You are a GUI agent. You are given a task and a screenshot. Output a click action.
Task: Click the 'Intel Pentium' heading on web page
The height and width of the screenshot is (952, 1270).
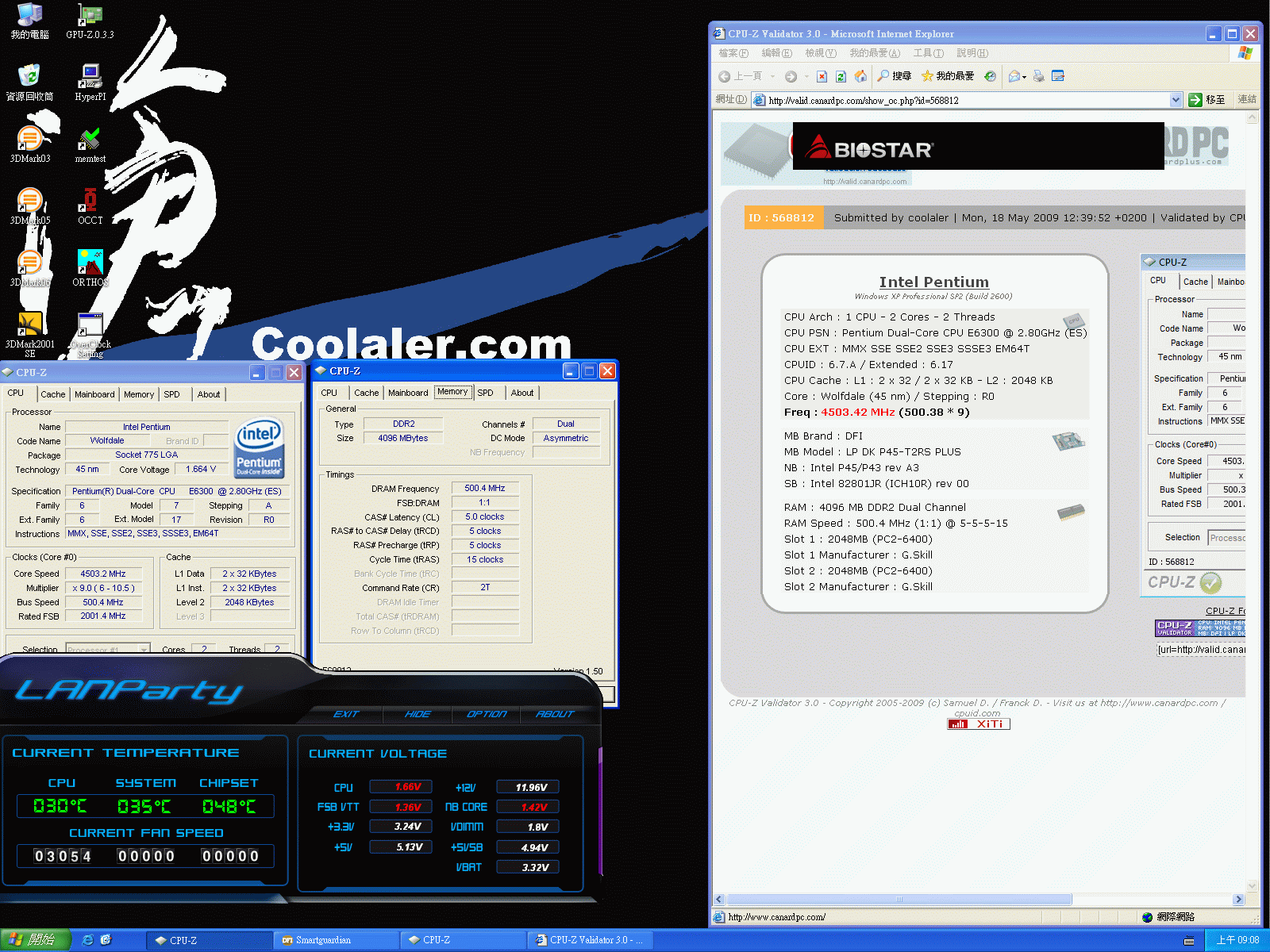coord(934,282)
